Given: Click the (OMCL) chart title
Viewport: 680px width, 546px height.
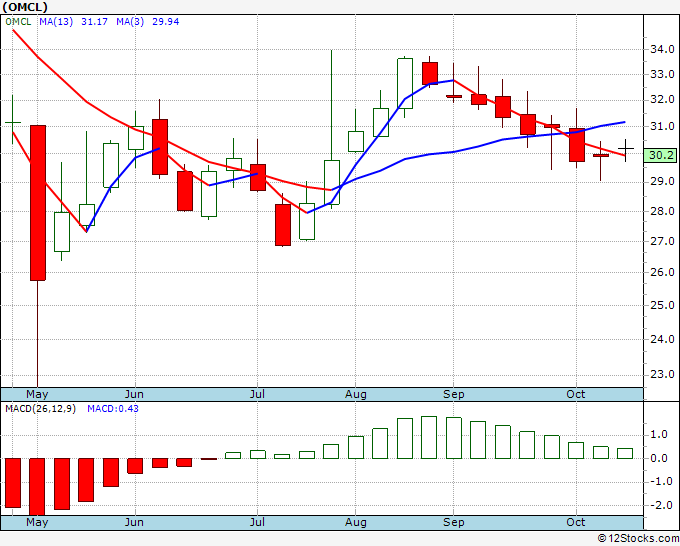Looking at the screenshot, I should point(25,7).
